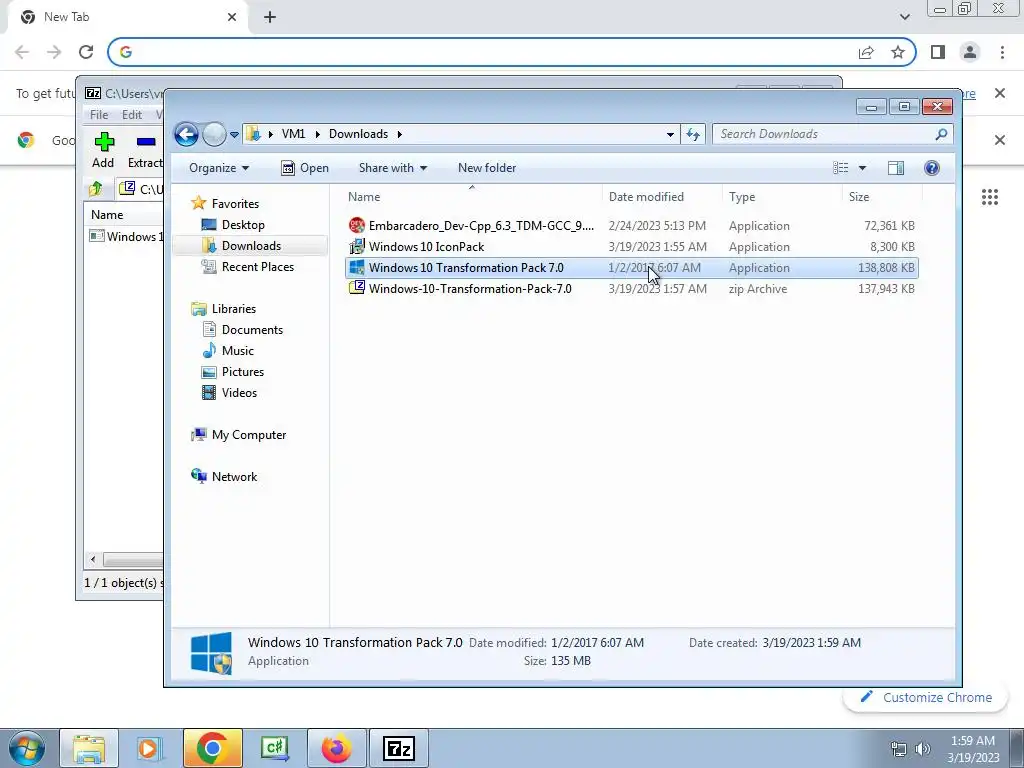Open My Computer in navigation pane
This screenshot has width=1024, height=768.
(248, 435)
